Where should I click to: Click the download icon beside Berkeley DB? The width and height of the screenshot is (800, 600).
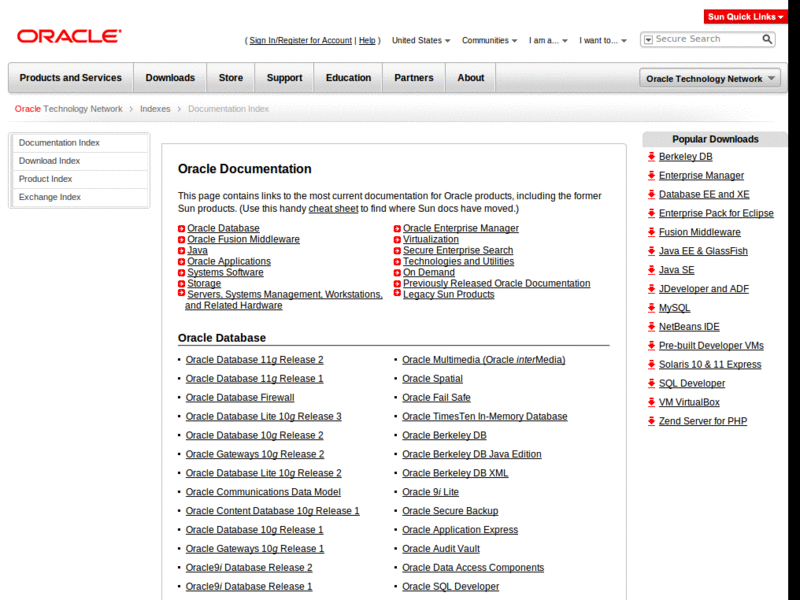652,157
